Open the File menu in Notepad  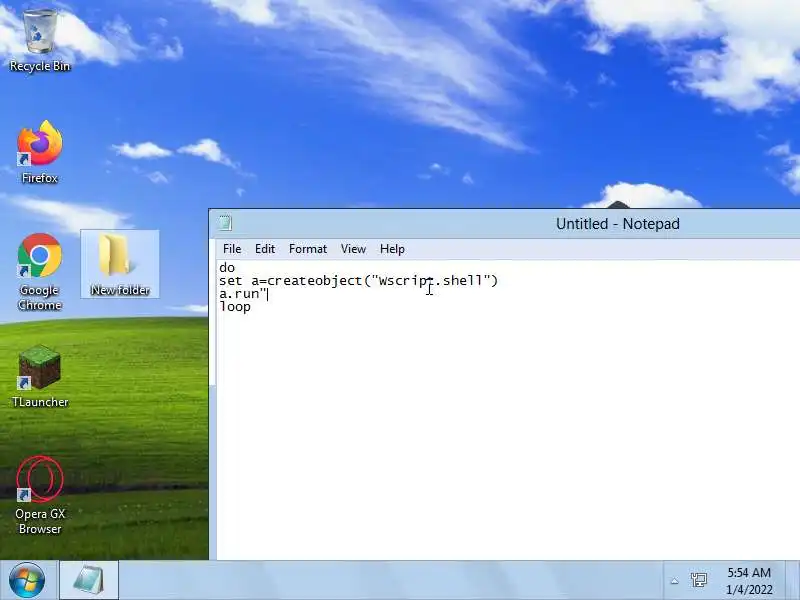click(x=232, y=249)
